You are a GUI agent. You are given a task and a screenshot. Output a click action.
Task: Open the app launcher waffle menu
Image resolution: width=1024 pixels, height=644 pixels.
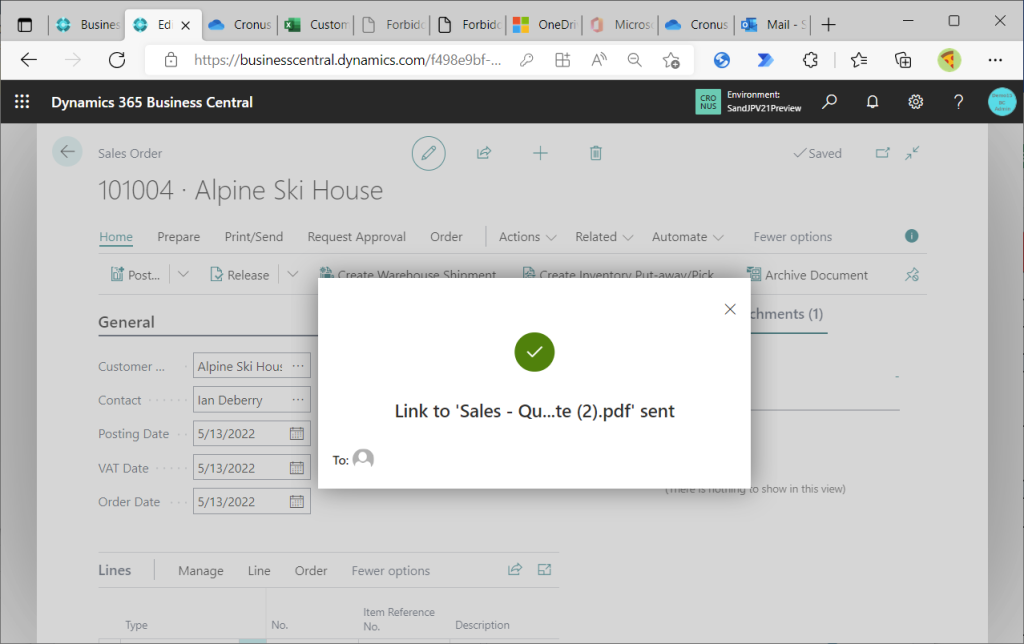point(22,102)
